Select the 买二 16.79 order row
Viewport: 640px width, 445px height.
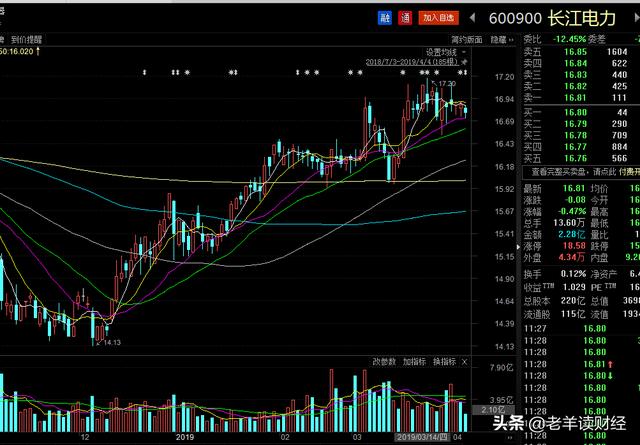click(x=581, y=124)
